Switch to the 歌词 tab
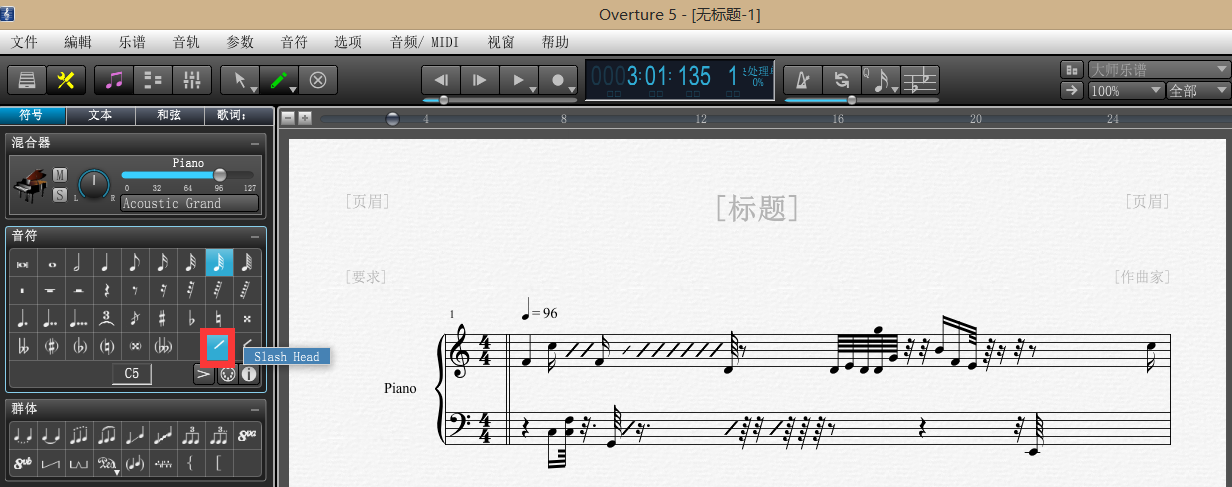Screen dimensions: 1232x487 pyautogui.click(x=238, y=115)
